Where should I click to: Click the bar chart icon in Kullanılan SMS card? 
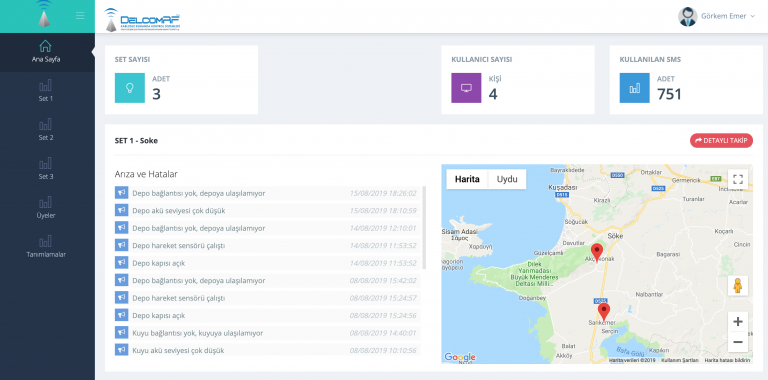click(635, 88)
